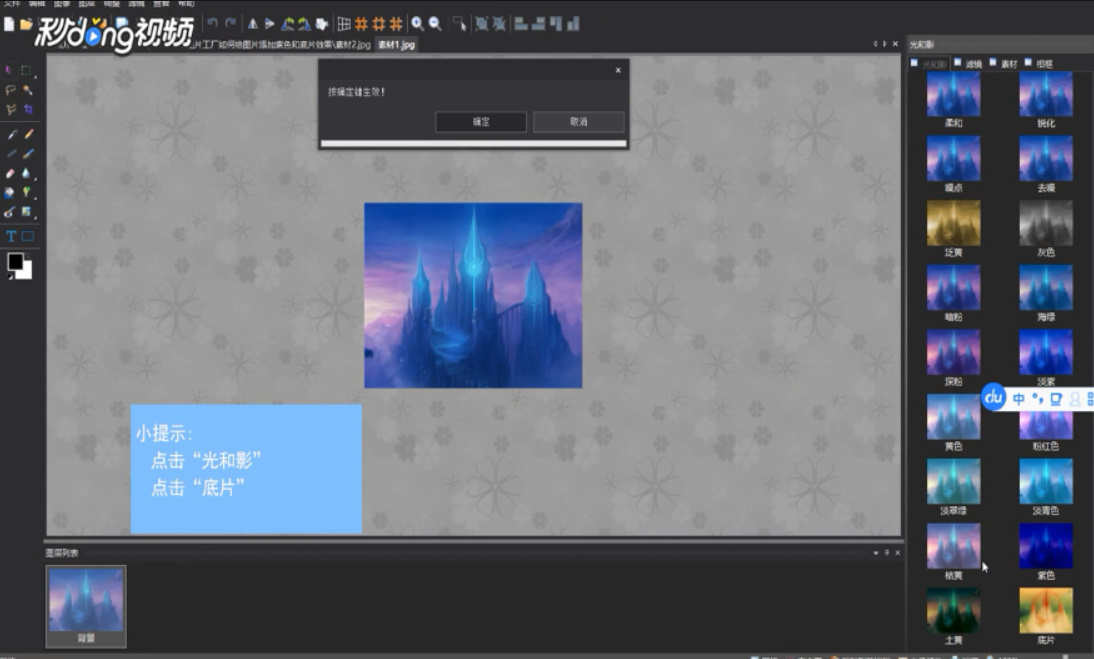
Task: Apply the 淡翠绿 effect thumbnail
Action: pos(953,481)
